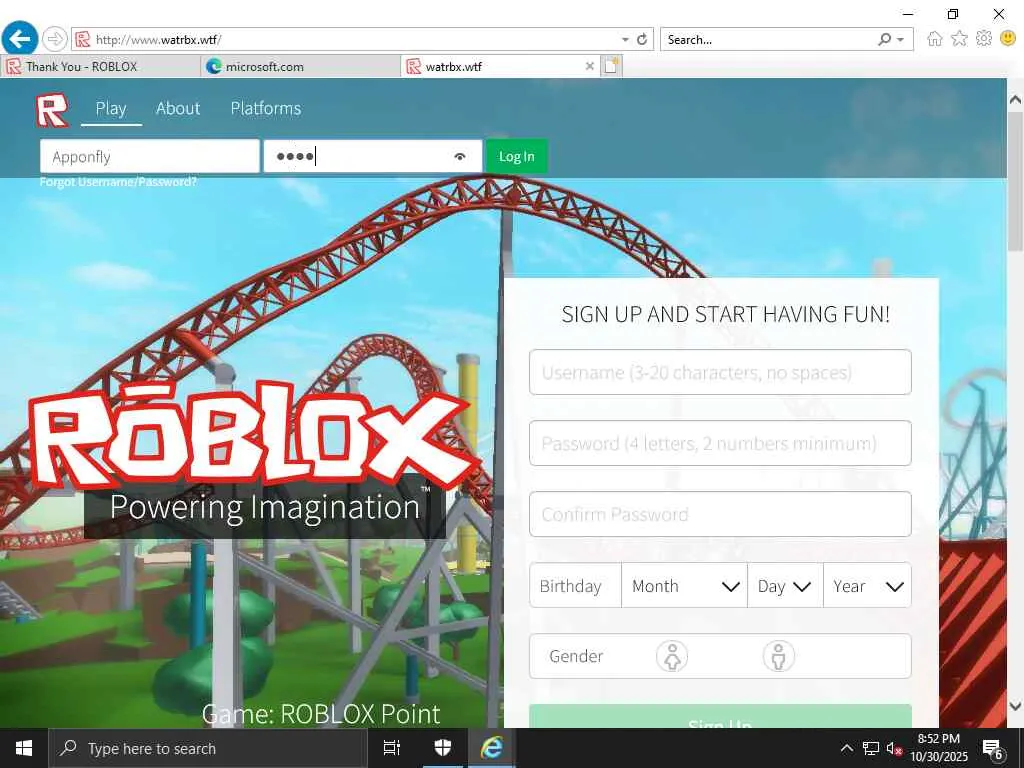Switch to the microsoft.com tab

(x=300, y=66)
